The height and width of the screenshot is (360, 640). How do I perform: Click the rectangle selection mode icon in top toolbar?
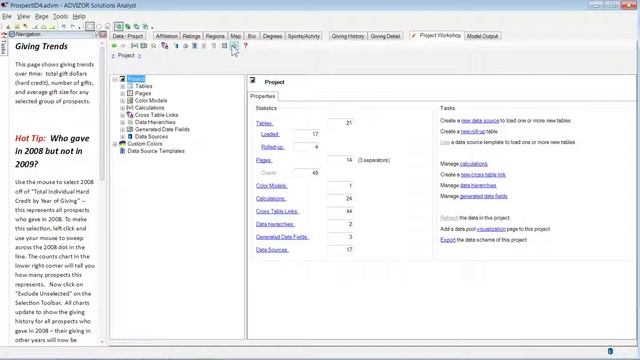pos(90,27)
